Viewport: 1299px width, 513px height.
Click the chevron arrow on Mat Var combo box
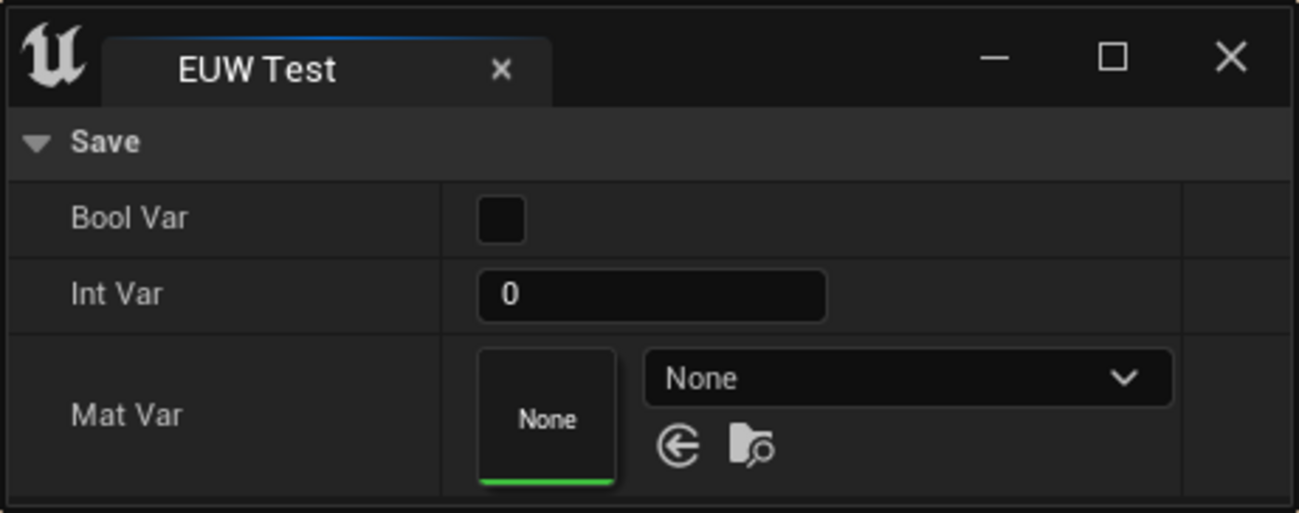click(1125, 378)
